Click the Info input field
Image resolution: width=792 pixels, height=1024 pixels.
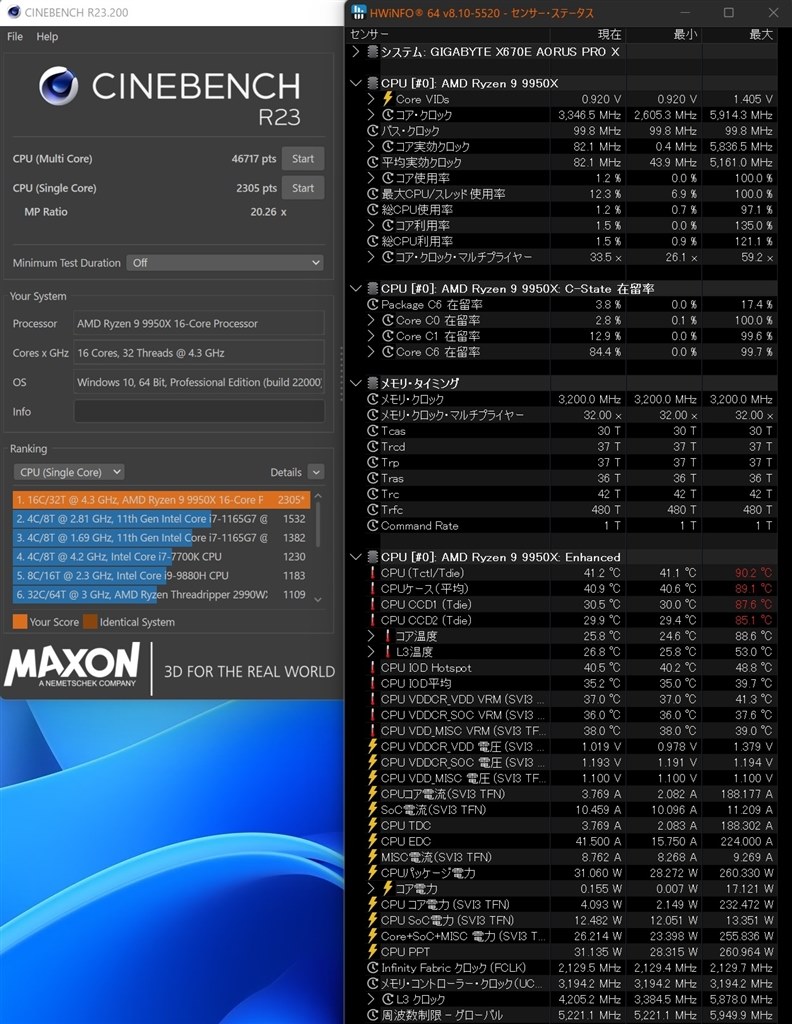tap(199, 411)
